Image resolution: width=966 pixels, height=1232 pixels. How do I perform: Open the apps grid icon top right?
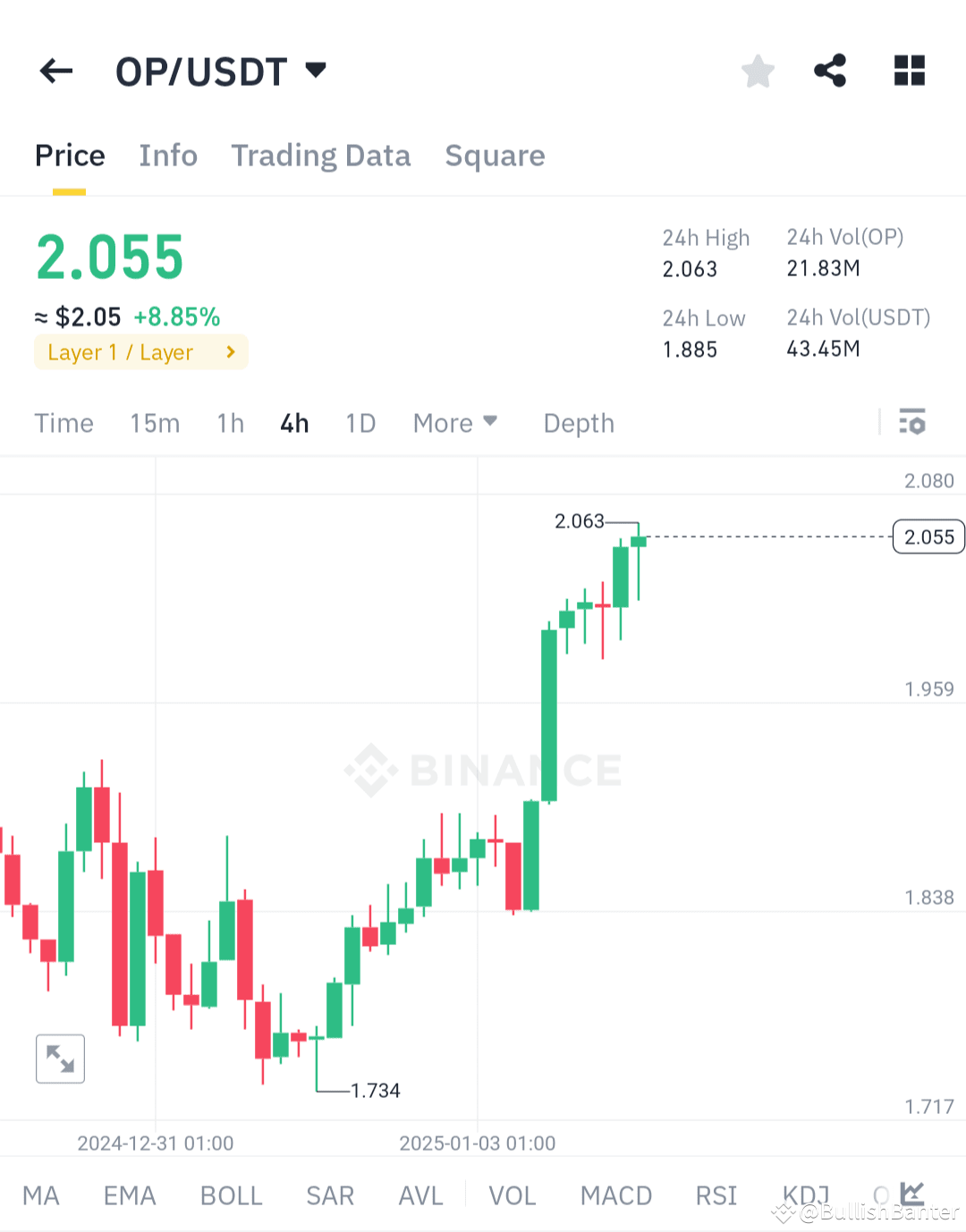(x=909, y=71)
